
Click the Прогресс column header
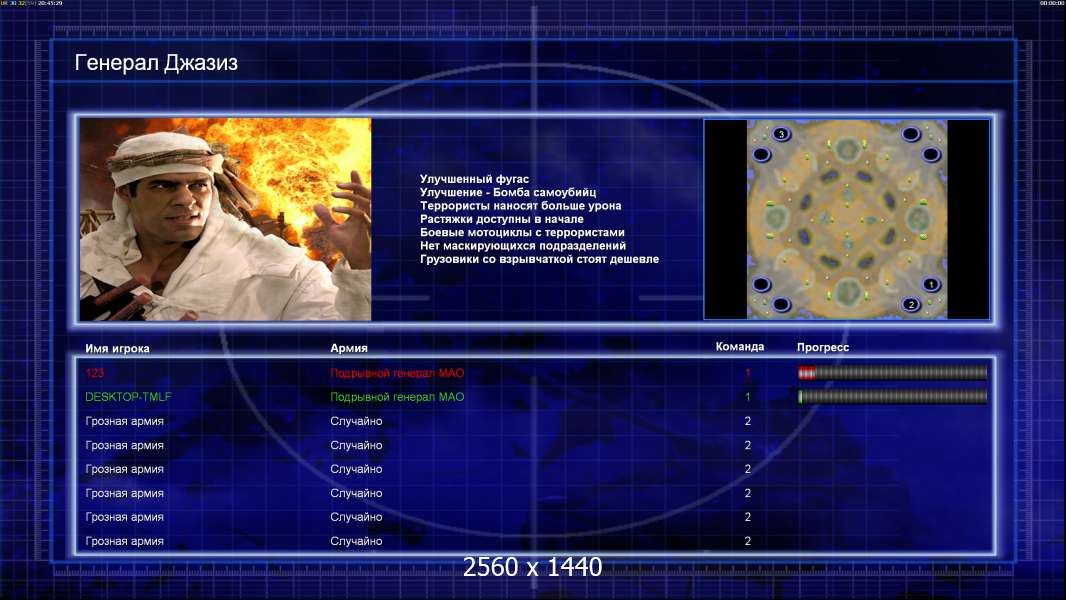pos(823,347)
